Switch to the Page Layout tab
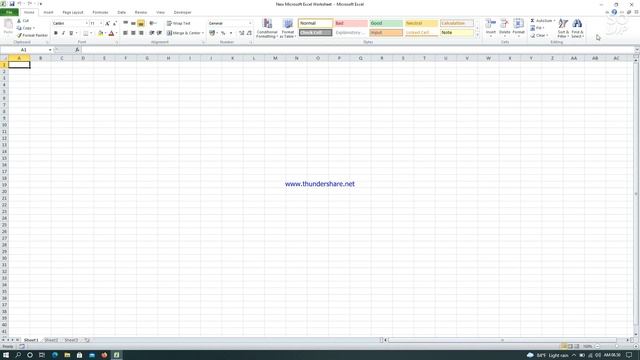Image resolution: width=640 pixels, height=360 pixels. (73, 12)
